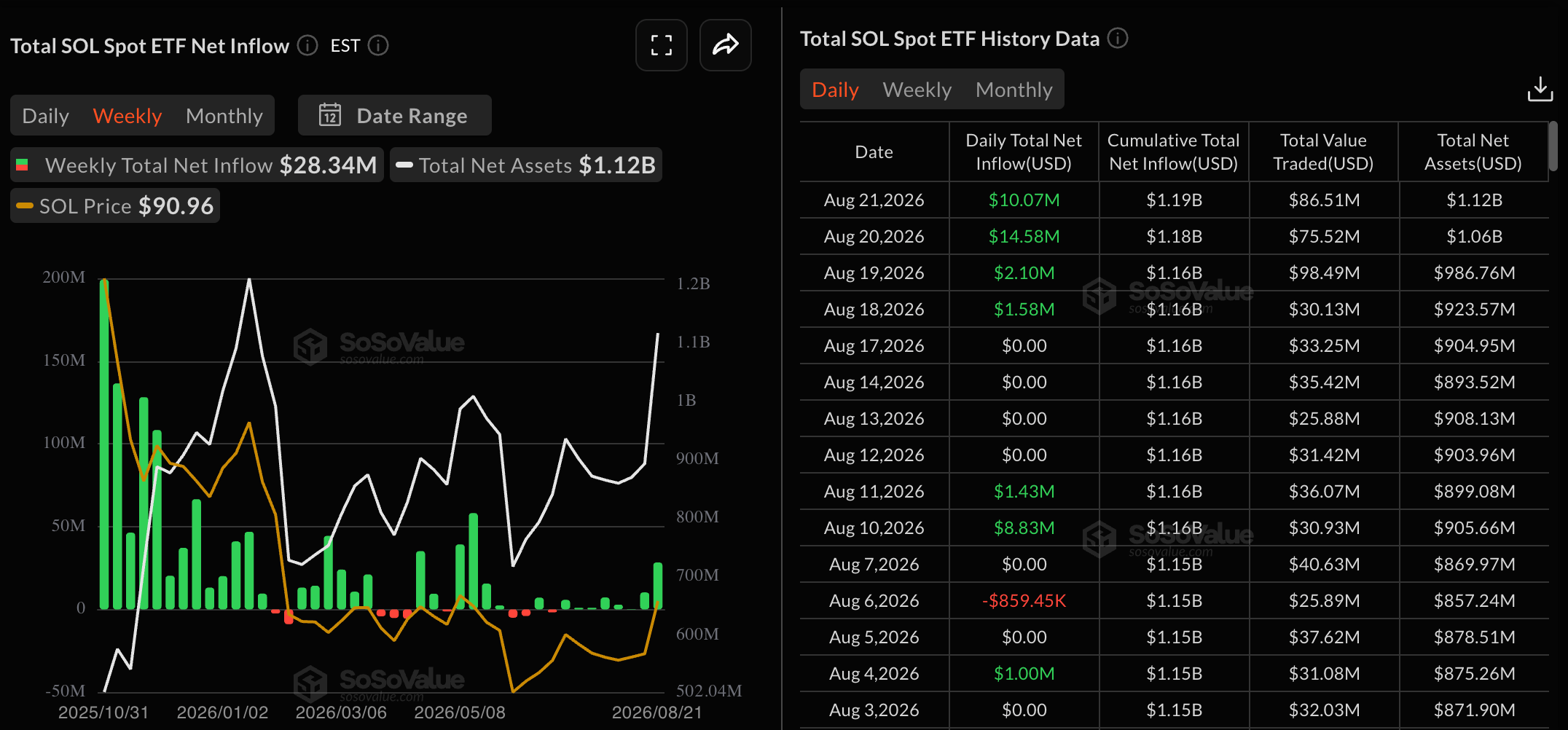Image resolution: width=1568 pixels, height=730 pixels.
Task: Click the 2026/08/21 x-axis label
Action: click(x=656, y=712)
